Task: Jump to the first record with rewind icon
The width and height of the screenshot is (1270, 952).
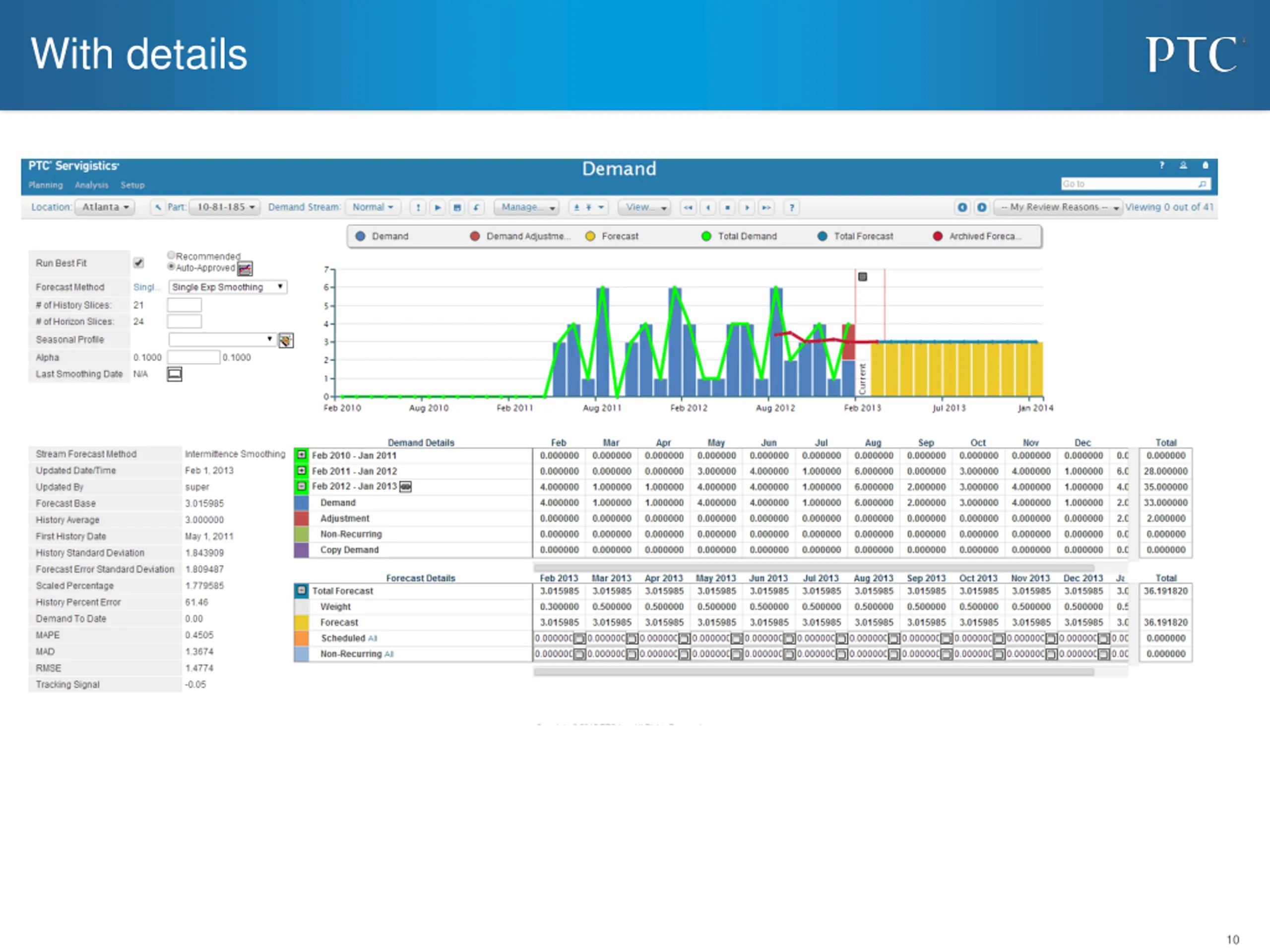Action: [688, 207]
